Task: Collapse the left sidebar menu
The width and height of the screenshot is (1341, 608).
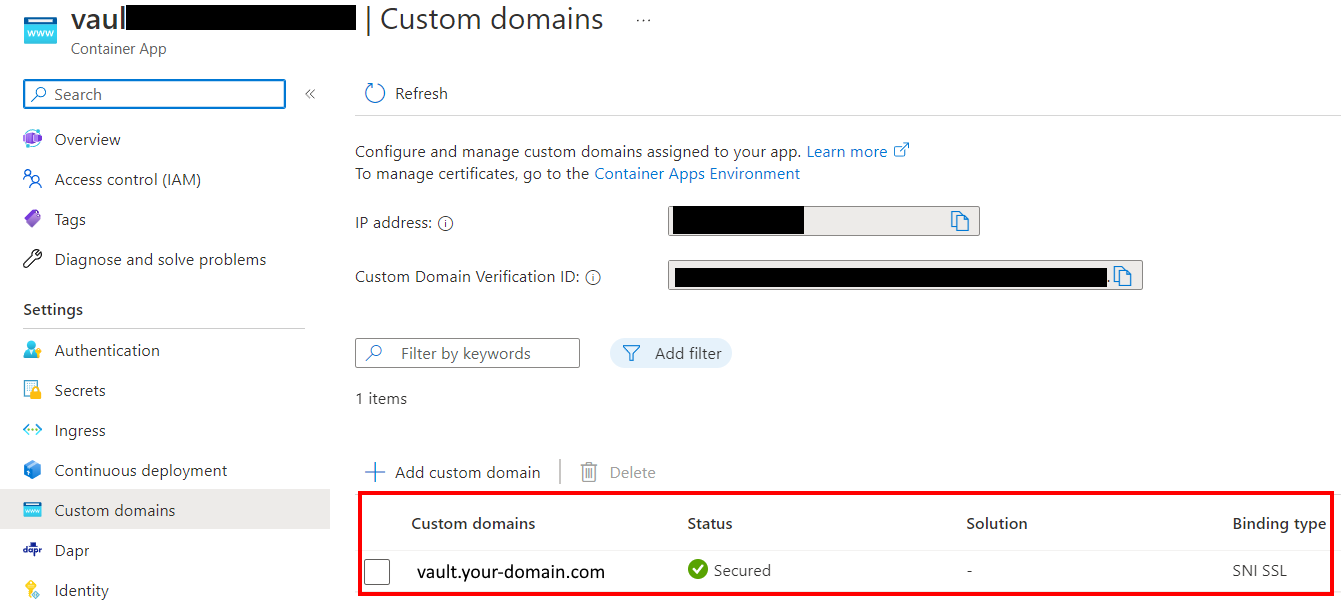Action: pos(310,94)
